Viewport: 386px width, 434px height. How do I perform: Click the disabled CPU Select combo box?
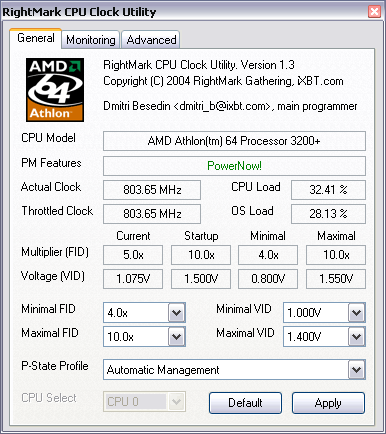pos(144,401)
